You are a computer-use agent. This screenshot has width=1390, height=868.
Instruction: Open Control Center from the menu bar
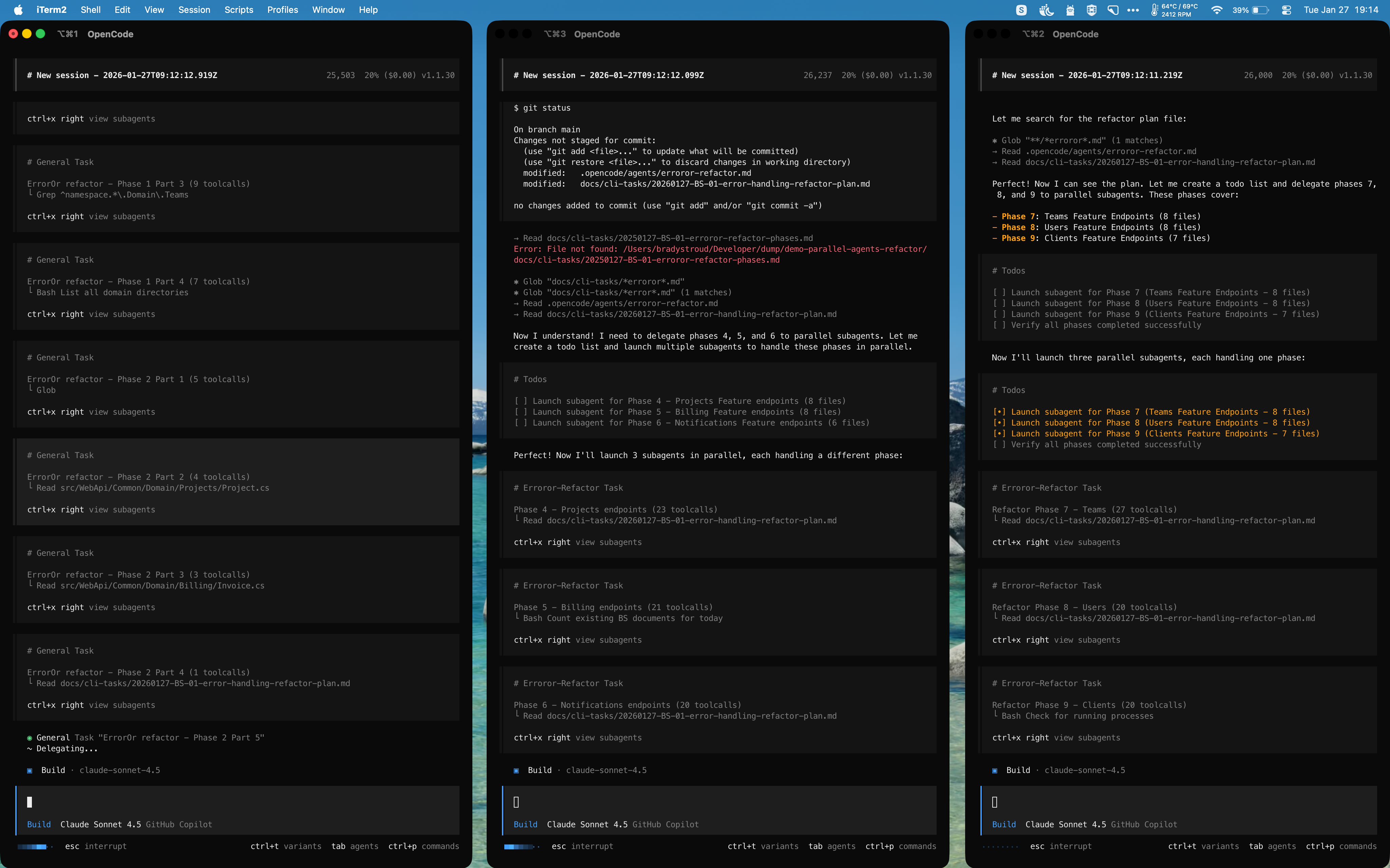[x=1286, y=10]
